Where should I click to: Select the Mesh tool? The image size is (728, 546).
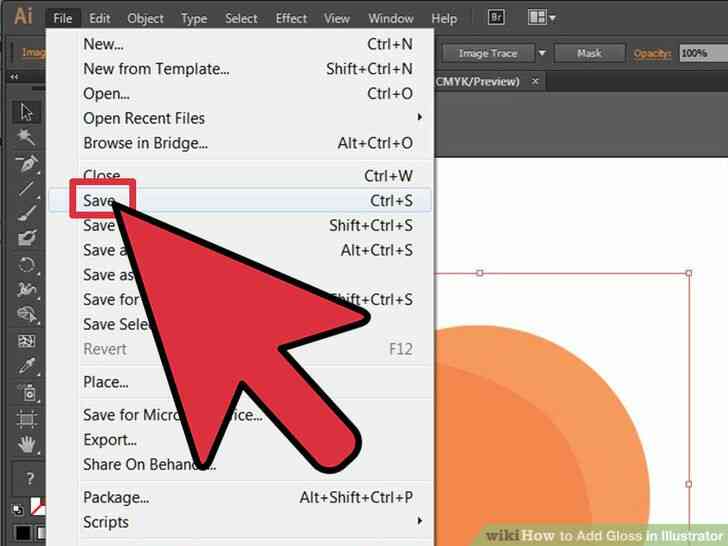26,341
